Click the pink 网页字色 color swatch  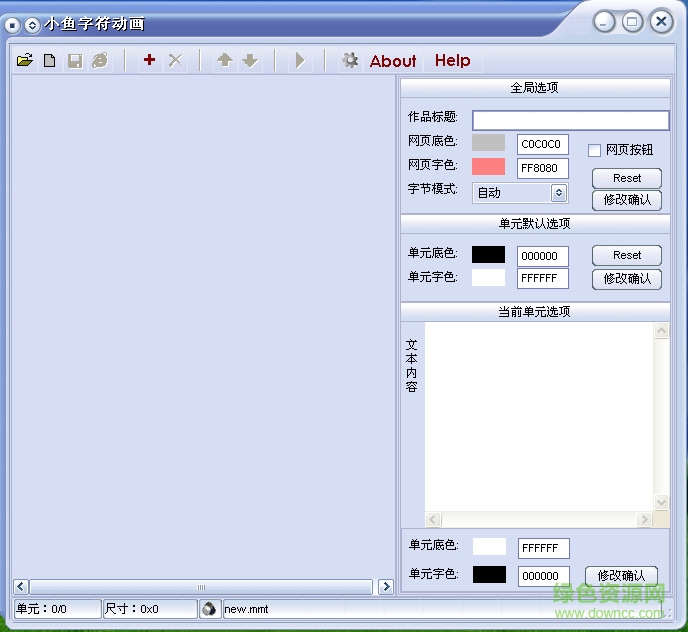[488, 166]
